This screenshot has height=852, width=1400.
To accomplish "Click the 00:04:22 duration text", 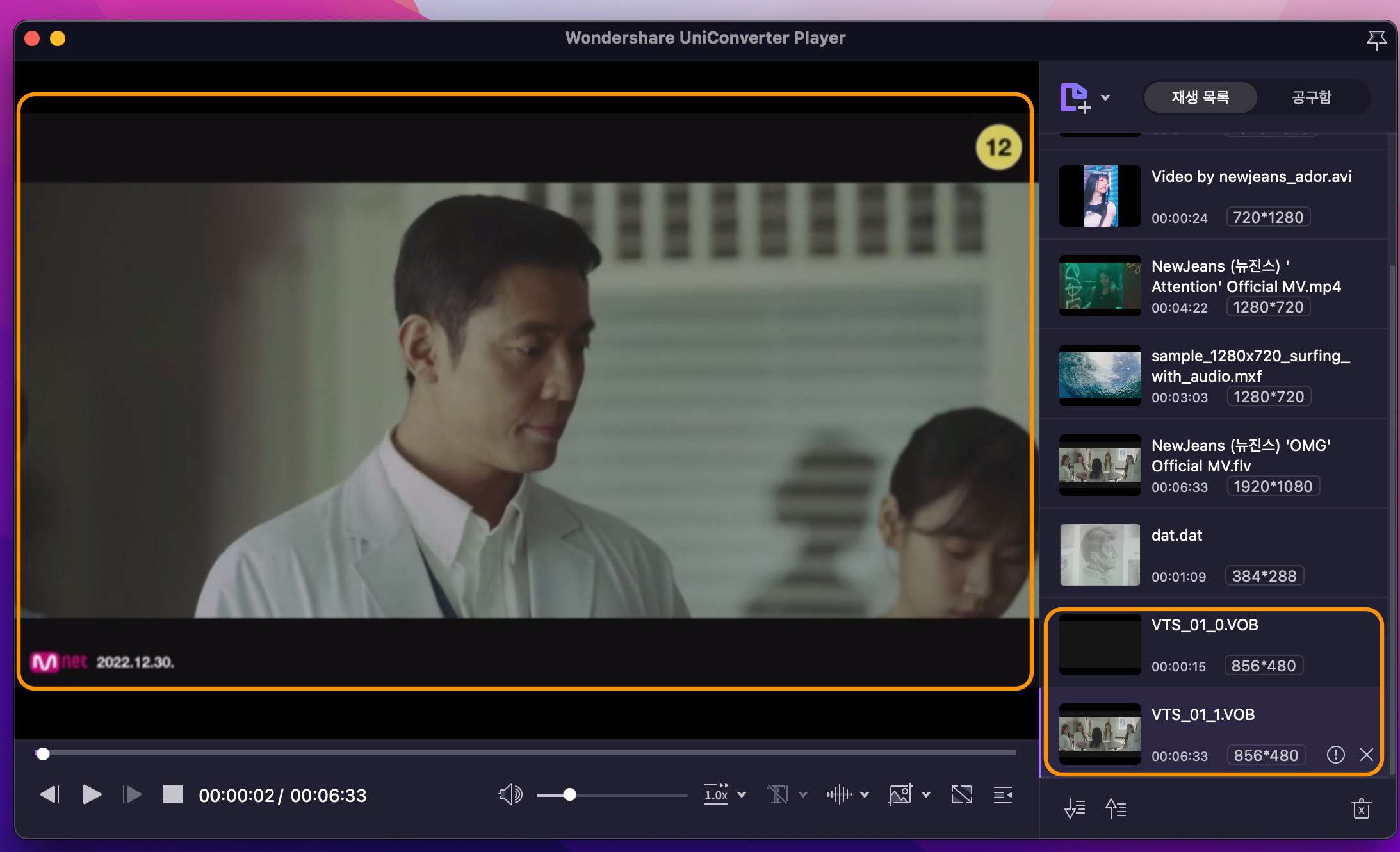I will pos(1180,308).
